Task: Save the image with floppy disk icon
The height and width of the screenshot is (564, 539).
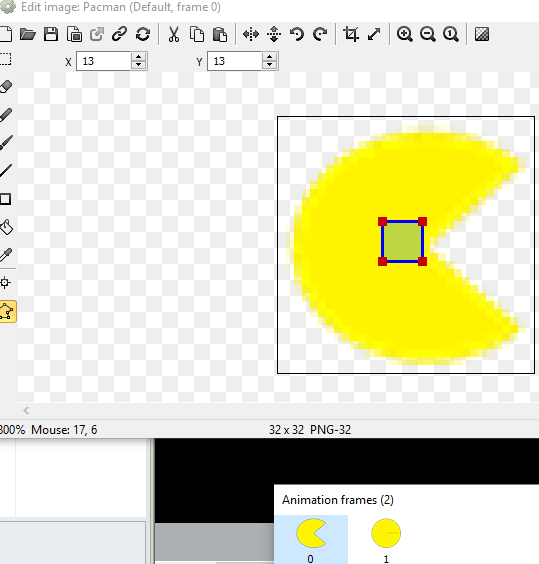Action: coord(51,34)
